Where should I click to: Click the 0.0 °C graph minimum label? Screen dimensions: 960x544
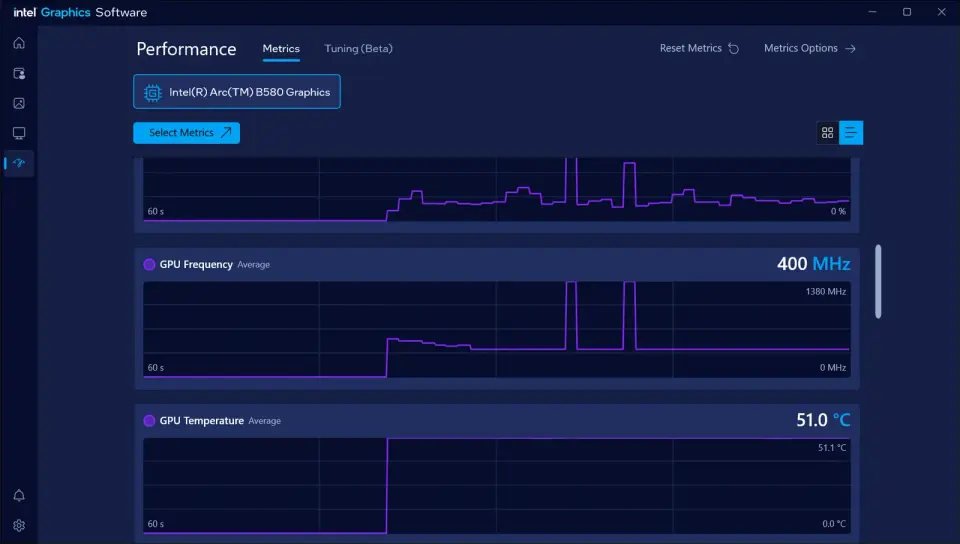(834, 524)
